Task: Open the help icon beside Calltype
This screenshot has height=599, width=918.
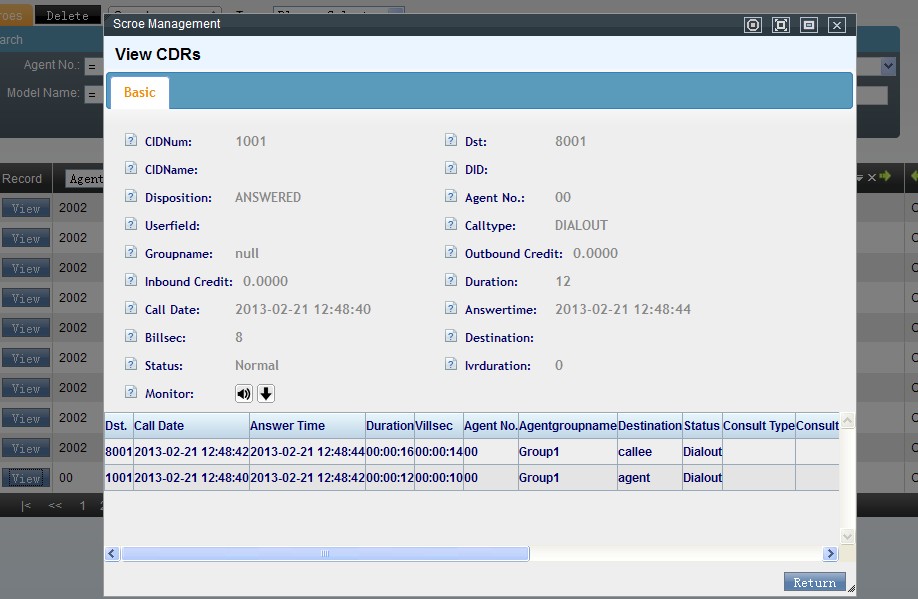Action: click(x=450, y=225)
